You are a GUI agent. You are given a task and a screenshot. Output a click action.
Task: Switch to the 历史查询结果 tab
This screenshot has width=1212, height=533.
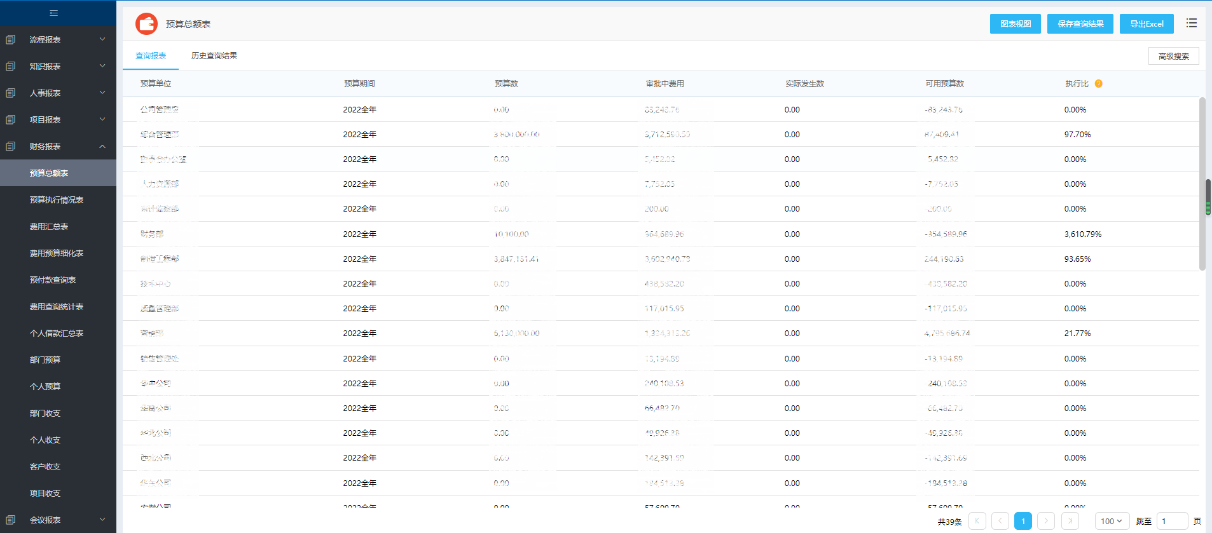click(214, 56)
